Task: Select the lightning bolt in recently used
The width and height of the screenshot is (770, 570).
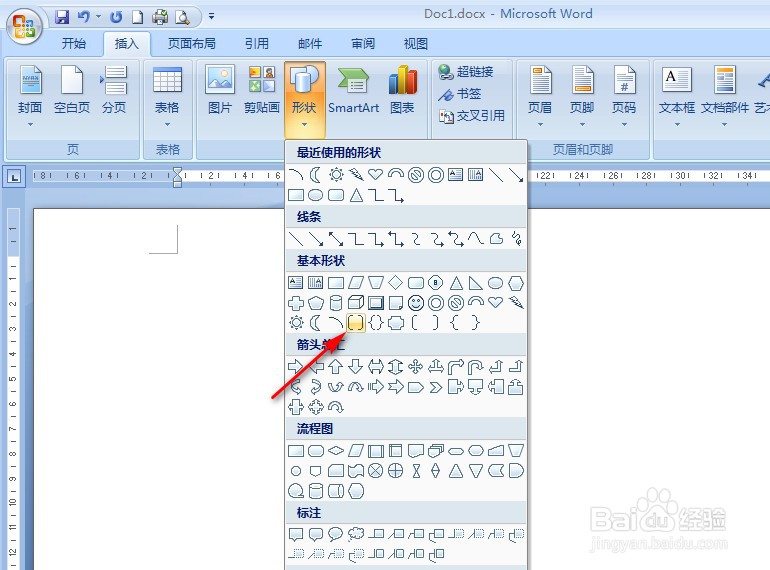Action: pyautogui.click(x=356, y=175)
